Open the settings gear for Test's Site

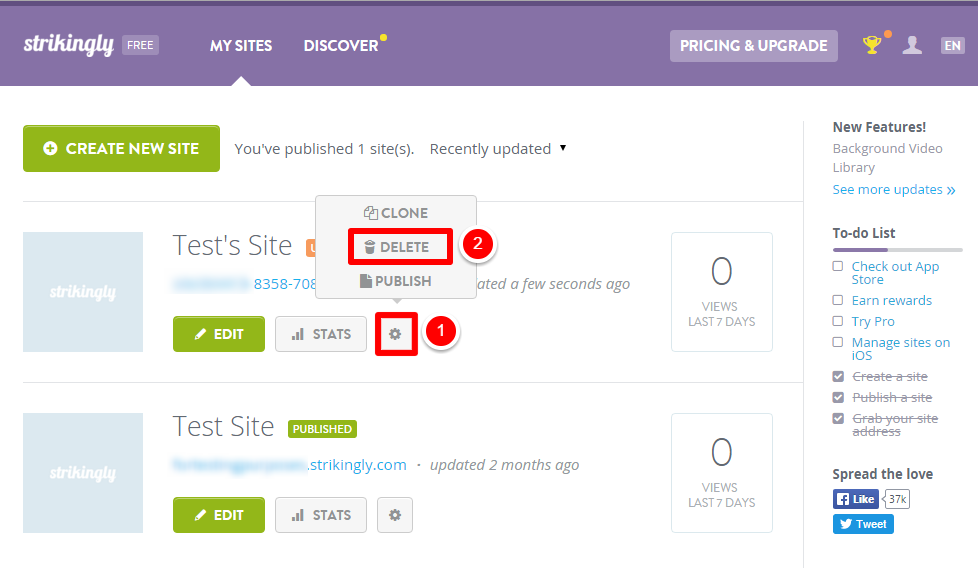(395, 334)
